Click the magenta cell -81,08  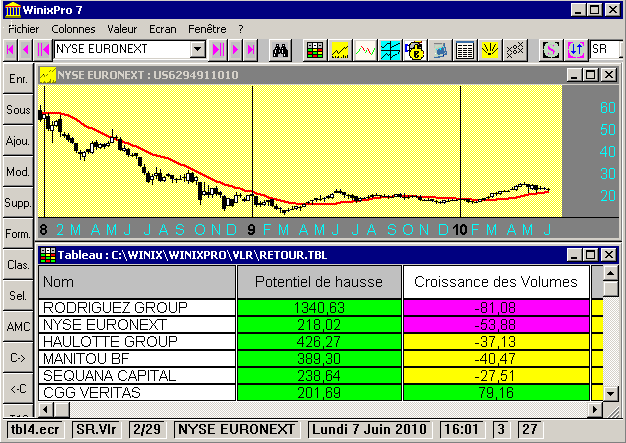(x=496, y=308)
